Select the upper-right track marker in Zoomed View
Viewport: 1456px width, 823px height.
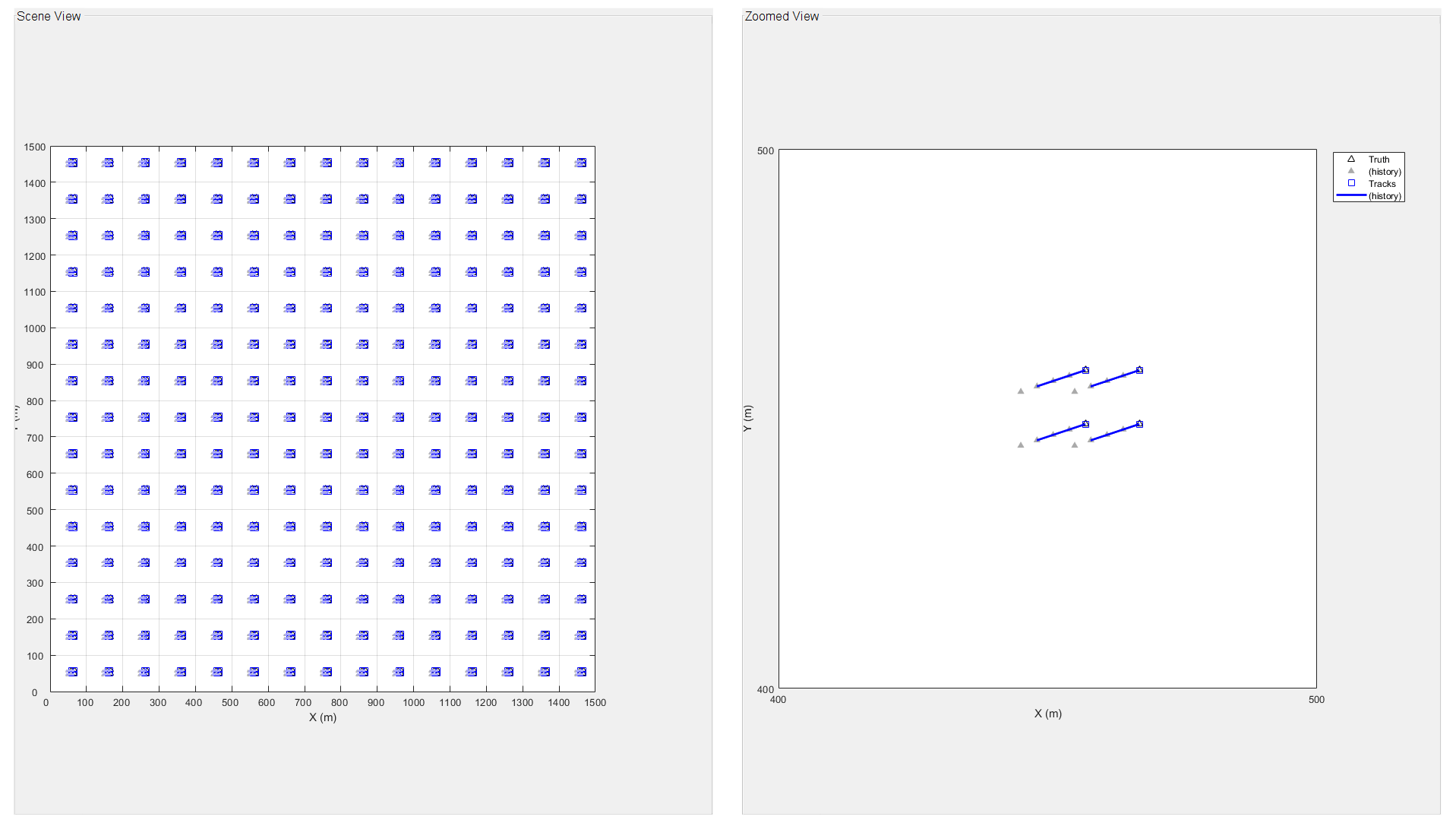tap(1139, 370)
